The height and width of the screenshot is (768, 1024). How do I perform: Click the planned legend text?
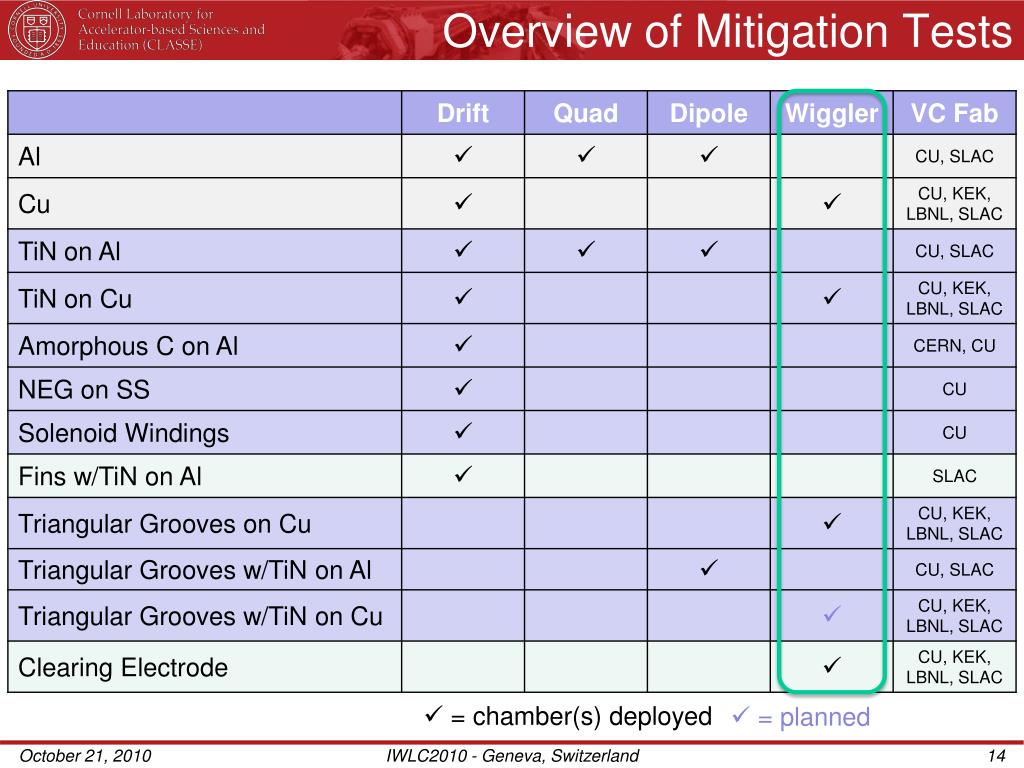click(x=825, y=718)
